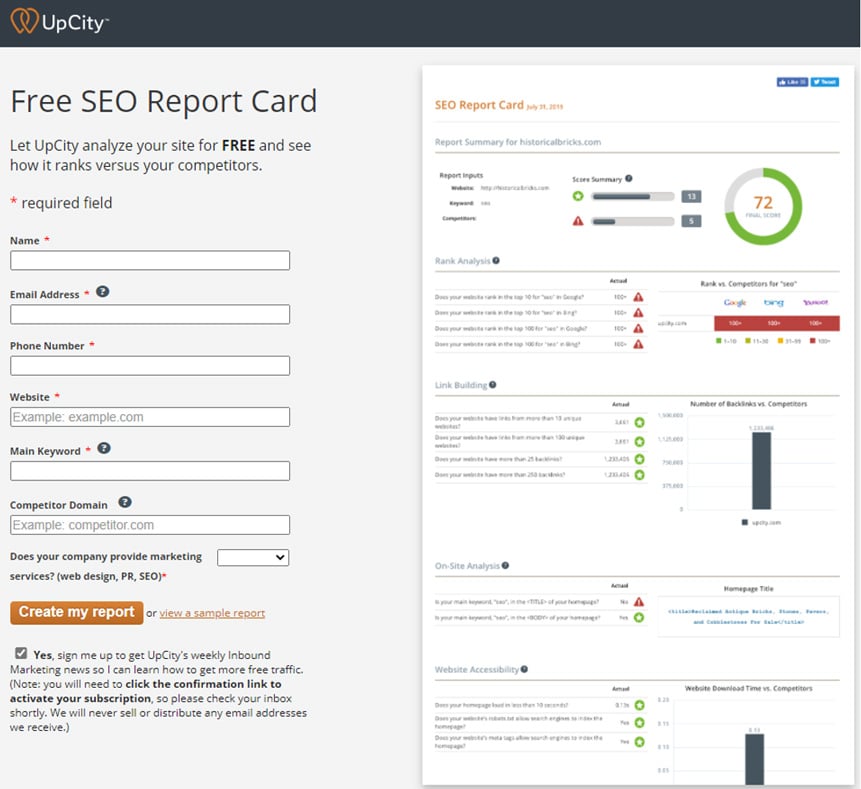The width and height of the screenshot is (861, 789).
Task: Click the green star icon in Score Summary
Action: (578, 196)
